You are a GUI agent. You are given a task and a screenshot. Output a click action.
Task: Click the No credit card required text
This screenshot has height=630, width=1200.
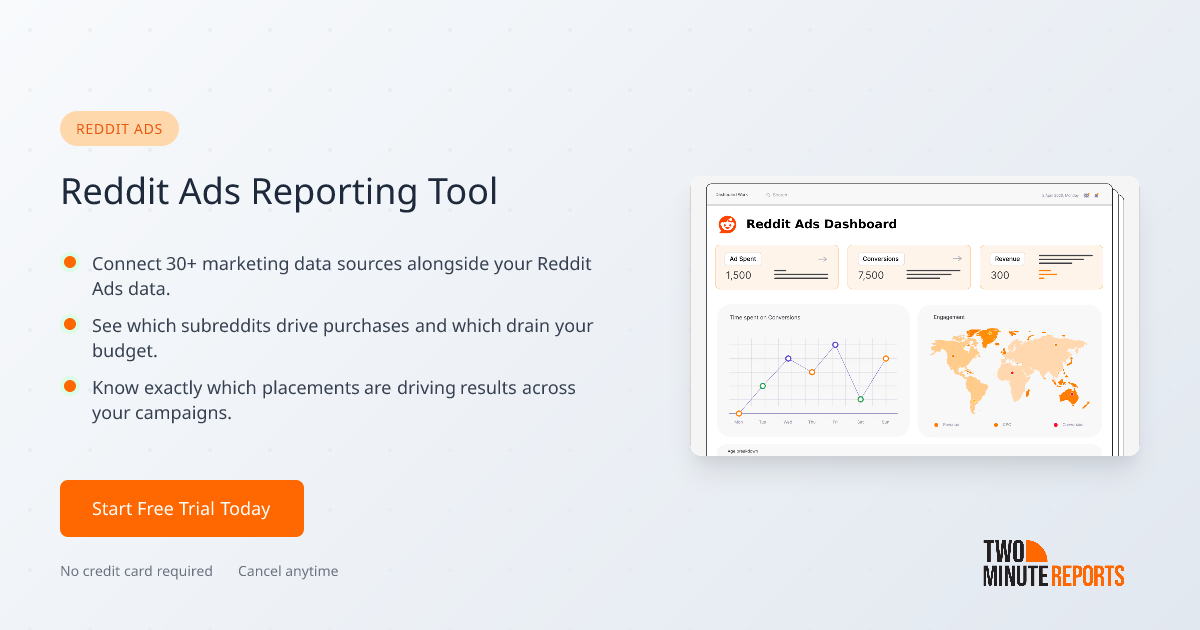(136, 571)
